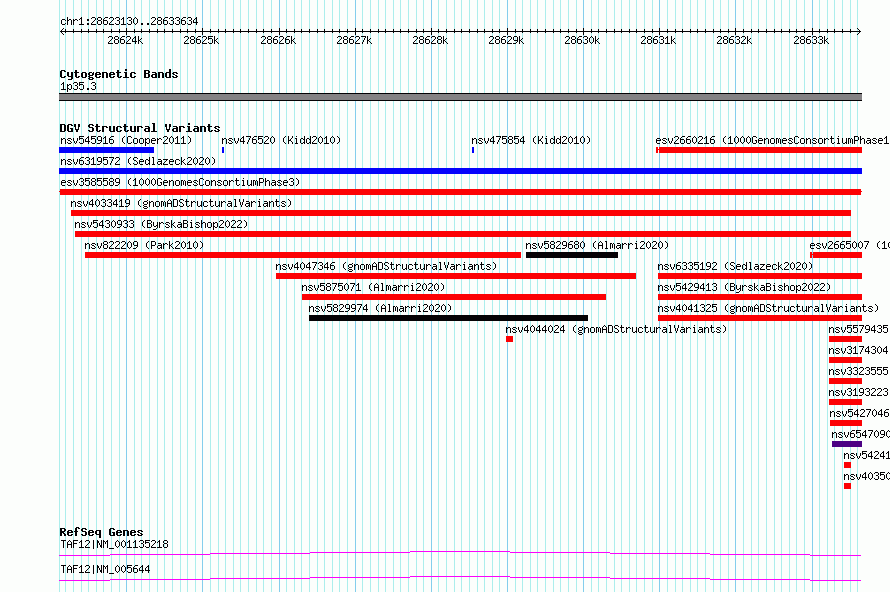Click the nsv3174304 red variant bar

point(846,360)
